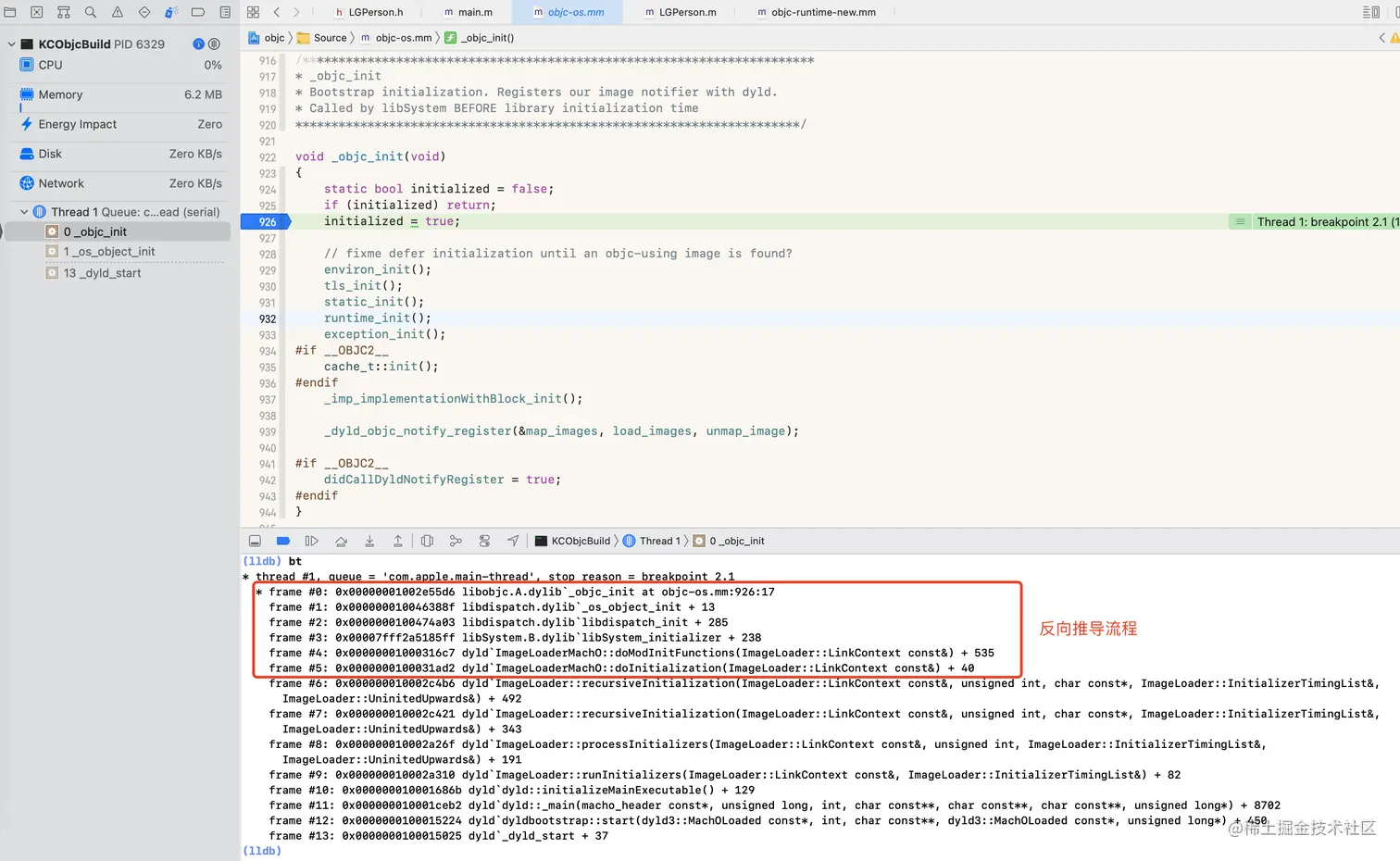Image resolution: width=1400 pixels, height=861 pixels.
Task: Click the view options icon beside PID 6329
Action: (214, 44)
